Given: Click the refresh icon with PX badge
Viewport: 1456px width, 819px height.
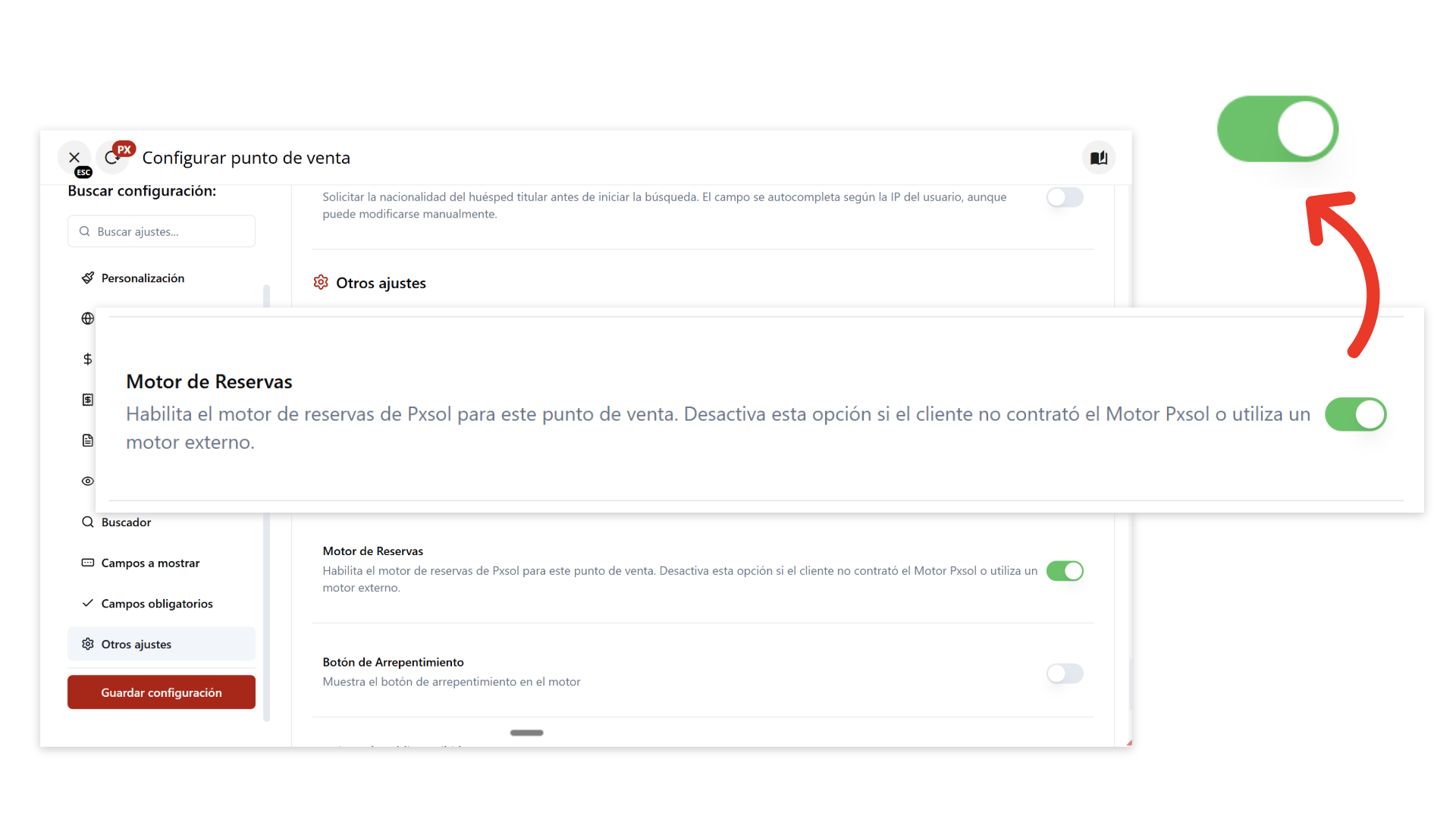Looking at the screenshot, I should point(113,158).
